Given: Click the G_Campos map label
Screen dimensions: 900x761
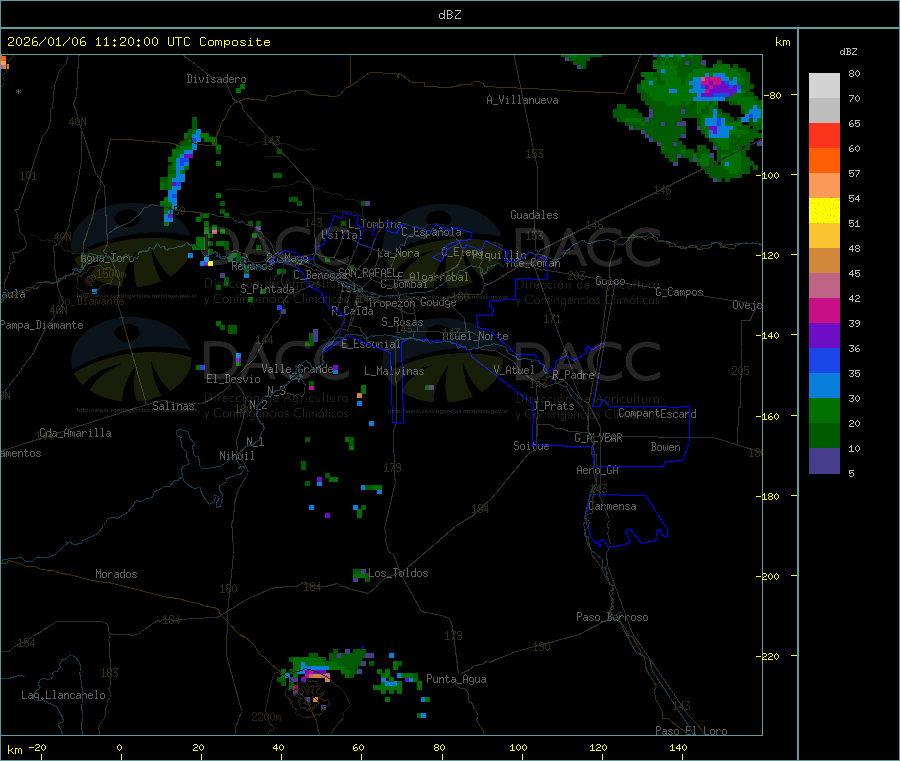Looking at the screenshot, I should 680,292.
